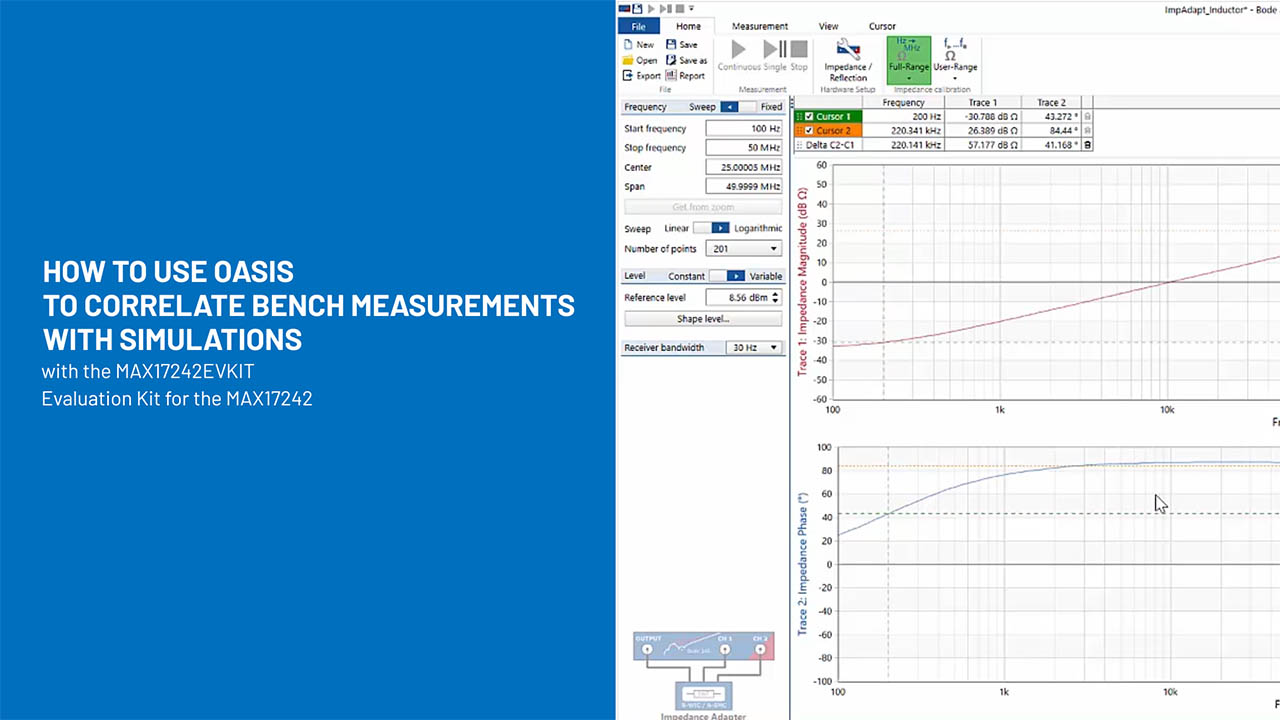Open the Cursor ribbon tab
This screenshot has height=720, width=1280.
pos(882,26)
